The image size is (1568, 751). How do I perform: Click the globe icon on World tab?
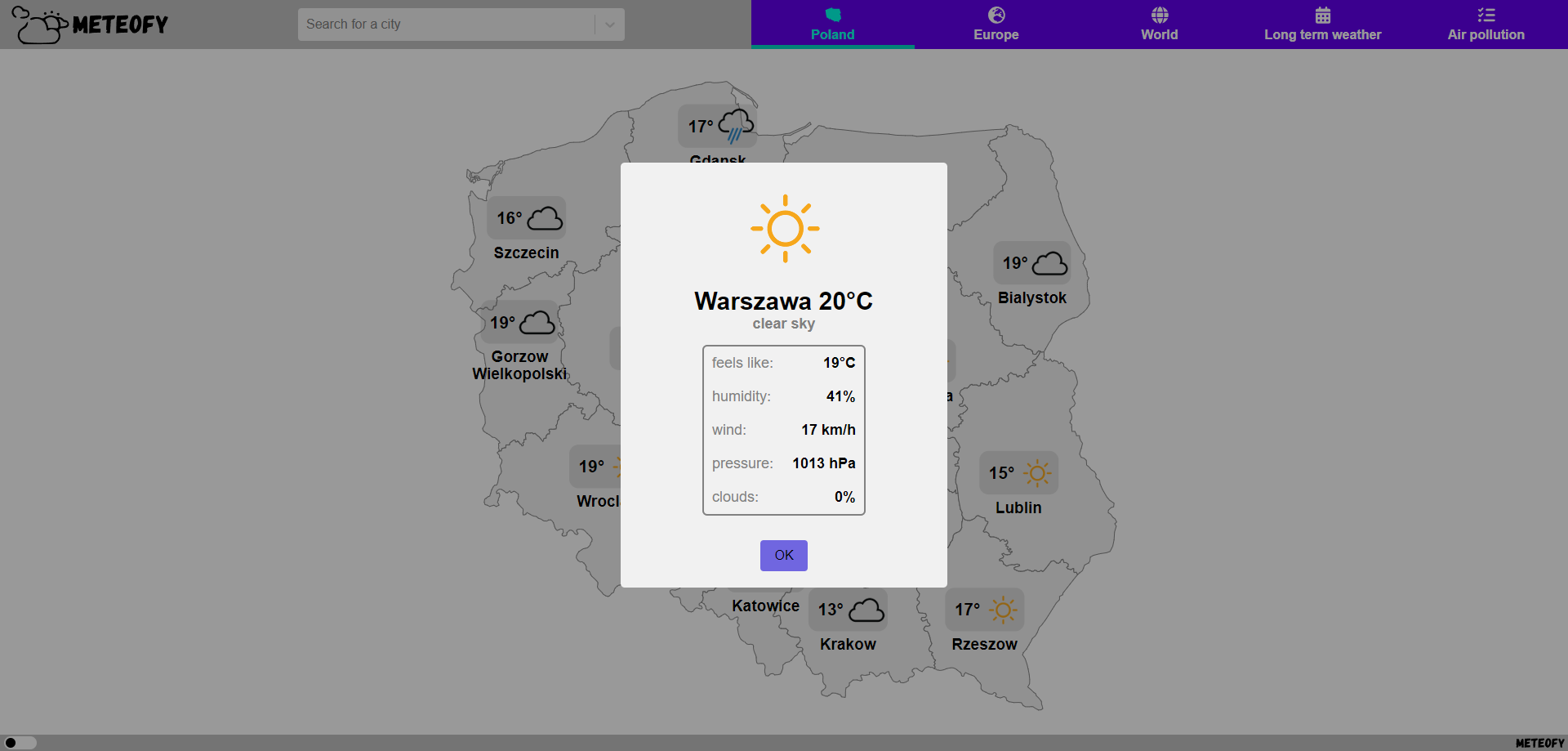(1159, 15)
